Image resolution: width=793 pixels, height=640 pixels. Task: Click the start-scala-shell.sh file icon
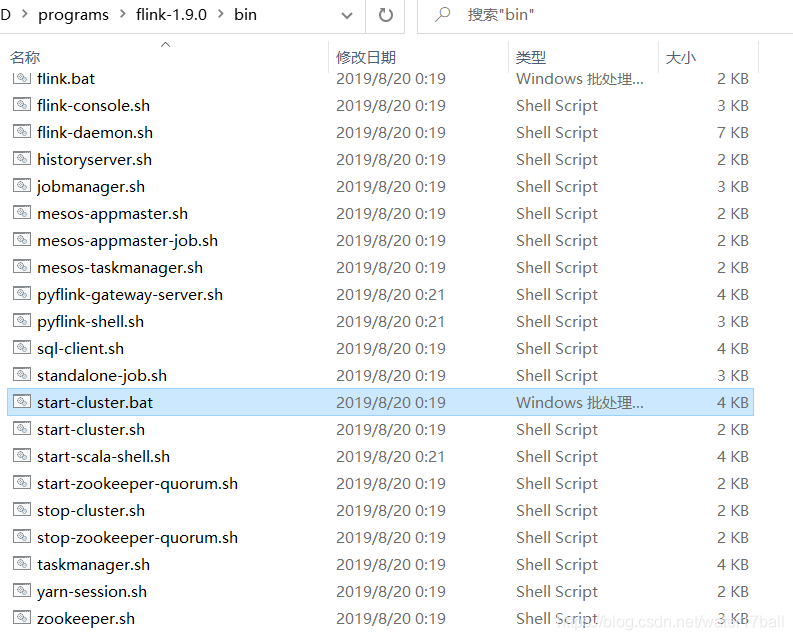coord(22,455)
